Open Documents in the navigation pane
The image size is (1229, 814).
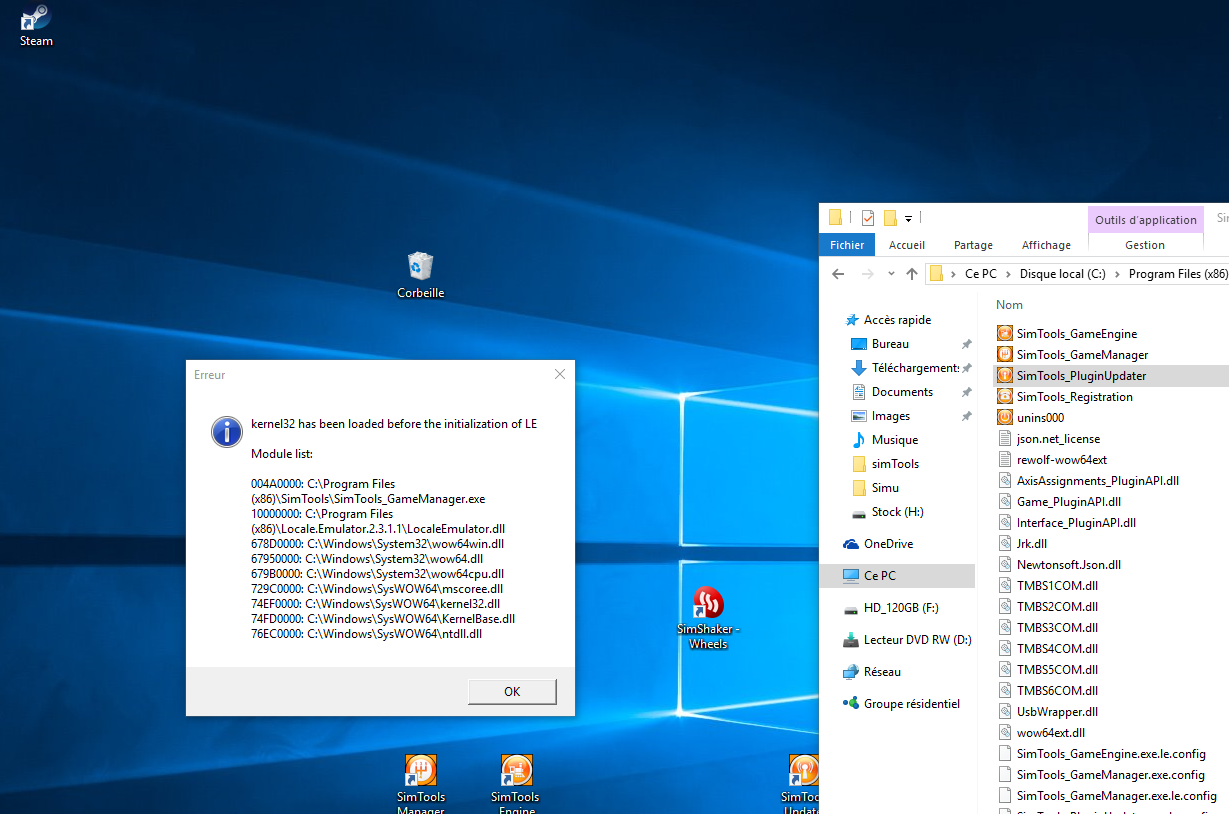click(902, 392)
